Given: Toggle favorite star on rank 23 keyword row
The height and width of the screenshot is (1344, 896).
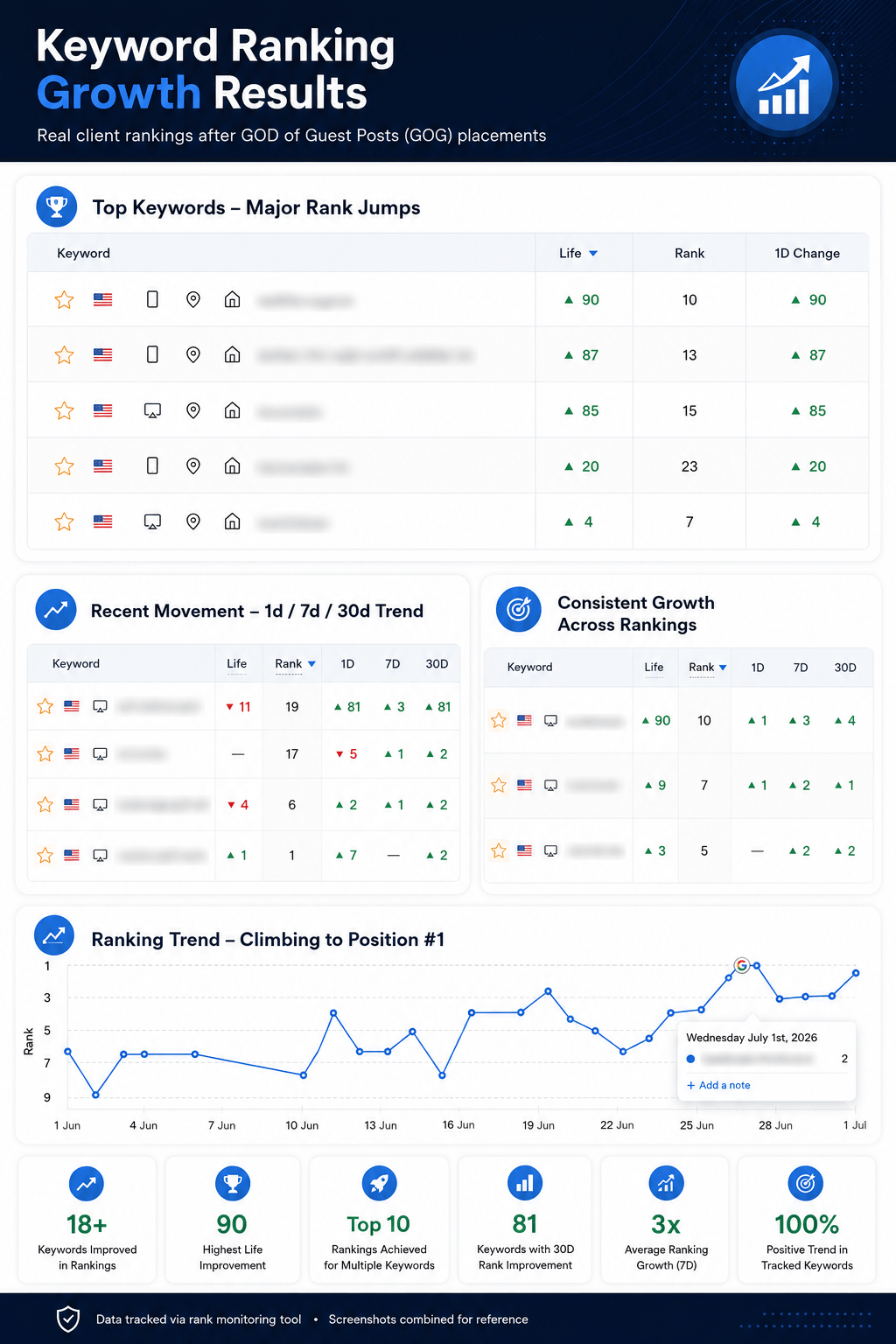Looking at the screenshot, I should 64,466.
